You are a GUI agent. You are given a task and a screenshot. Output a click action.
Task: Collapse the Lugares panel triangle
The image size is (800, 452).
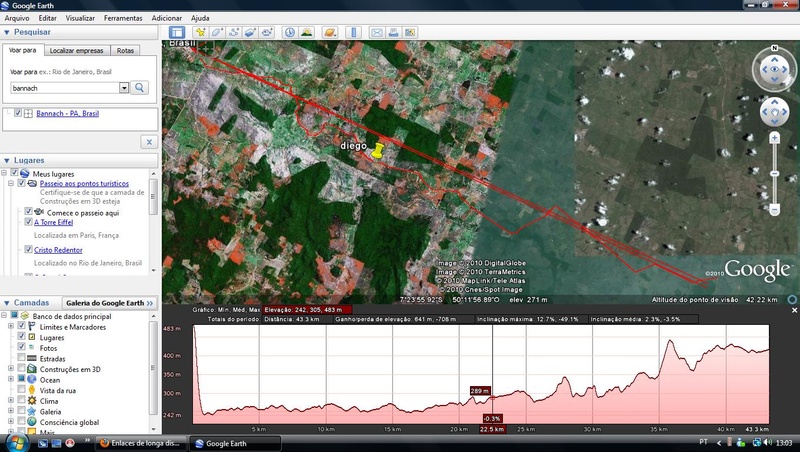[7, 160]
